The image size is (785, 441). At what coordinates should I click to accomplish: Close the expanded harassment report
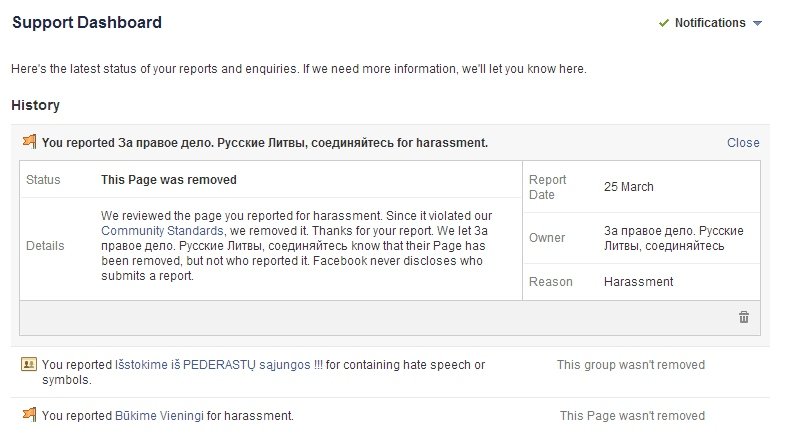[743, 143]
